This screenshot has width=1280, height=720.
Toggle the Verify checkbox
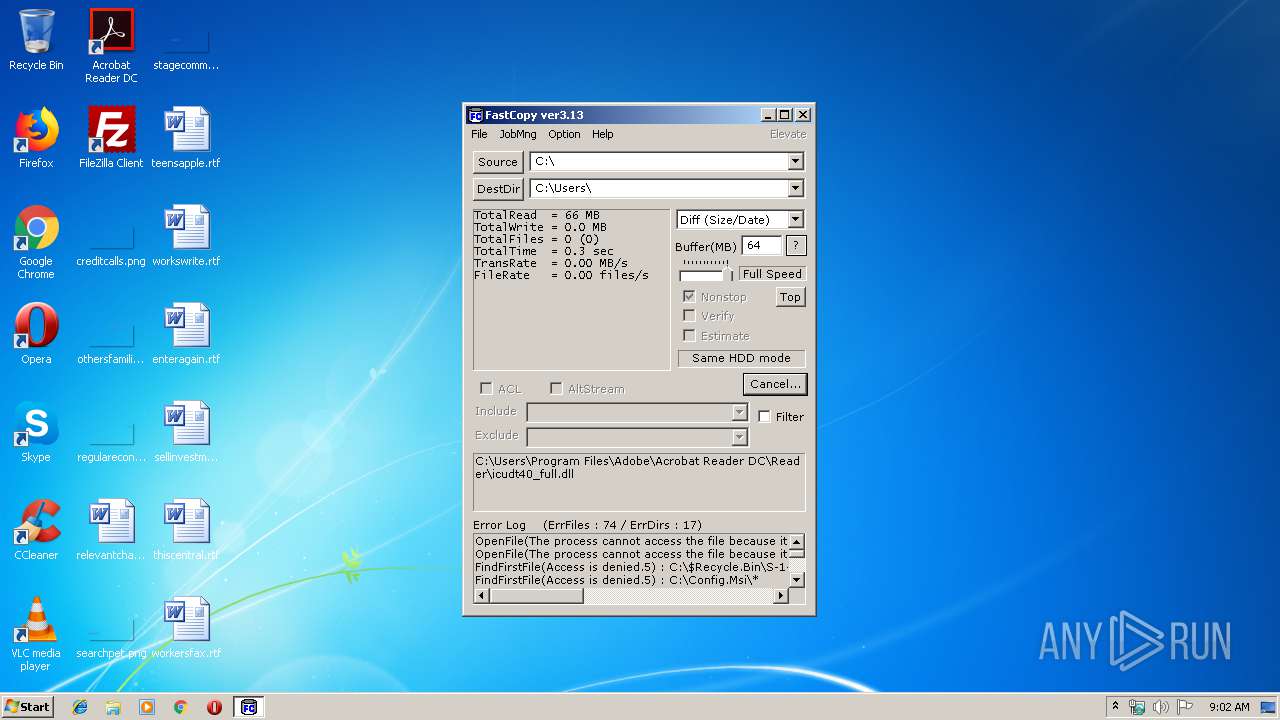[689, 315]
